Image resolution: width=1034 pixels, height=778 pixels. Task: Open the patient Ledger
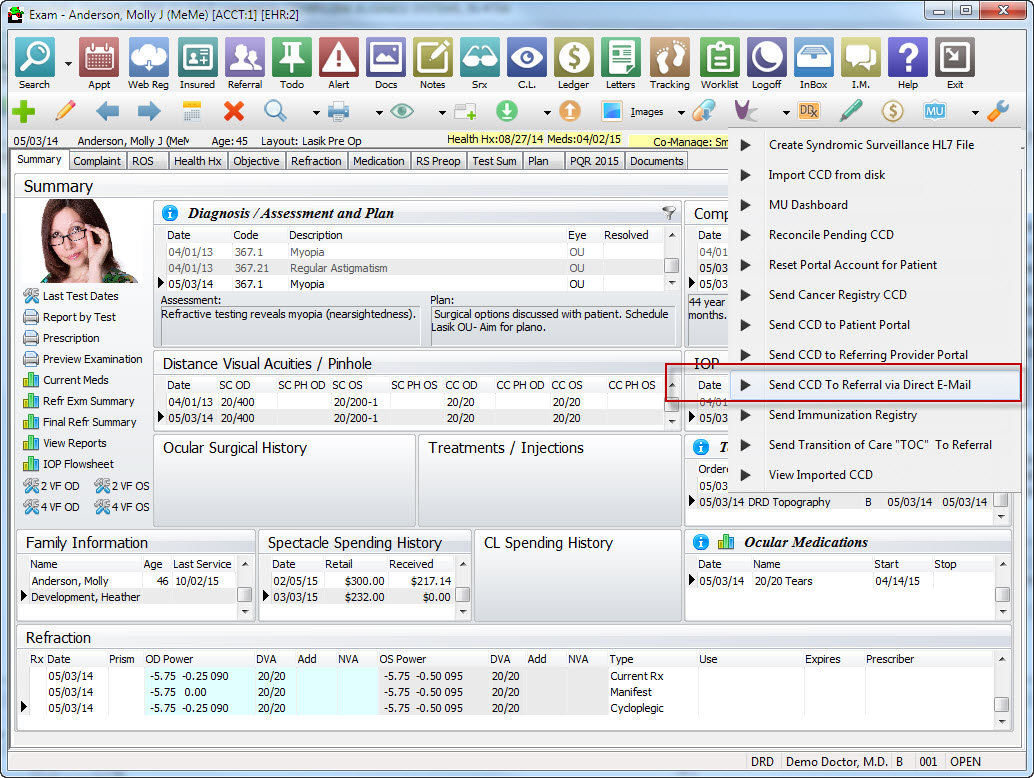573,59
